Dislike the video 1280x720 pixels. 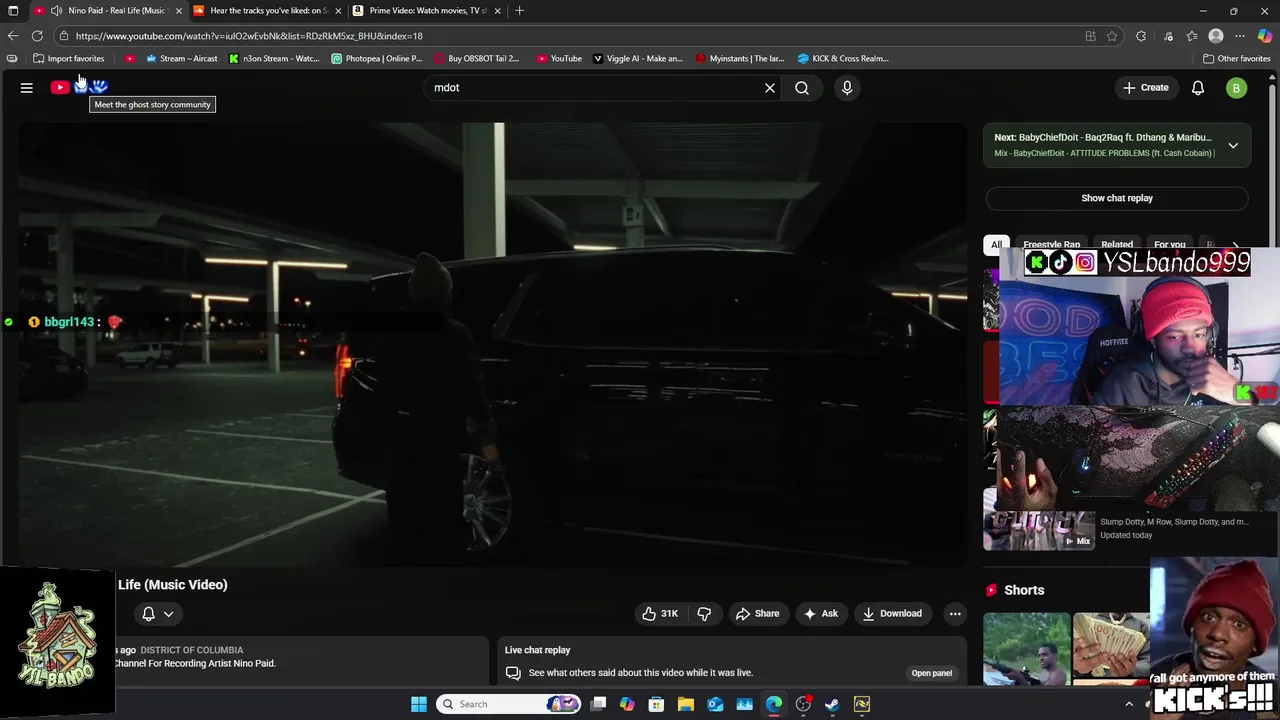point(704,614)
